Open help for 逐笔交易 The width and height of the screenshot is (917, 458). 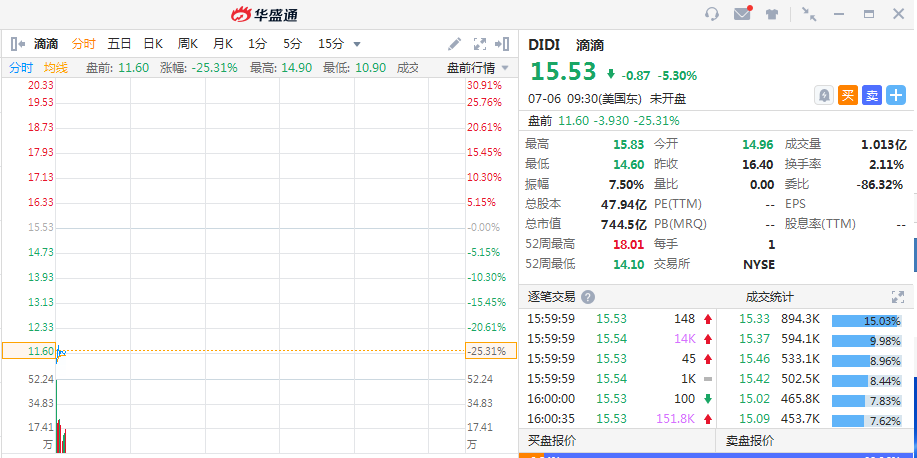click(588, 297)
